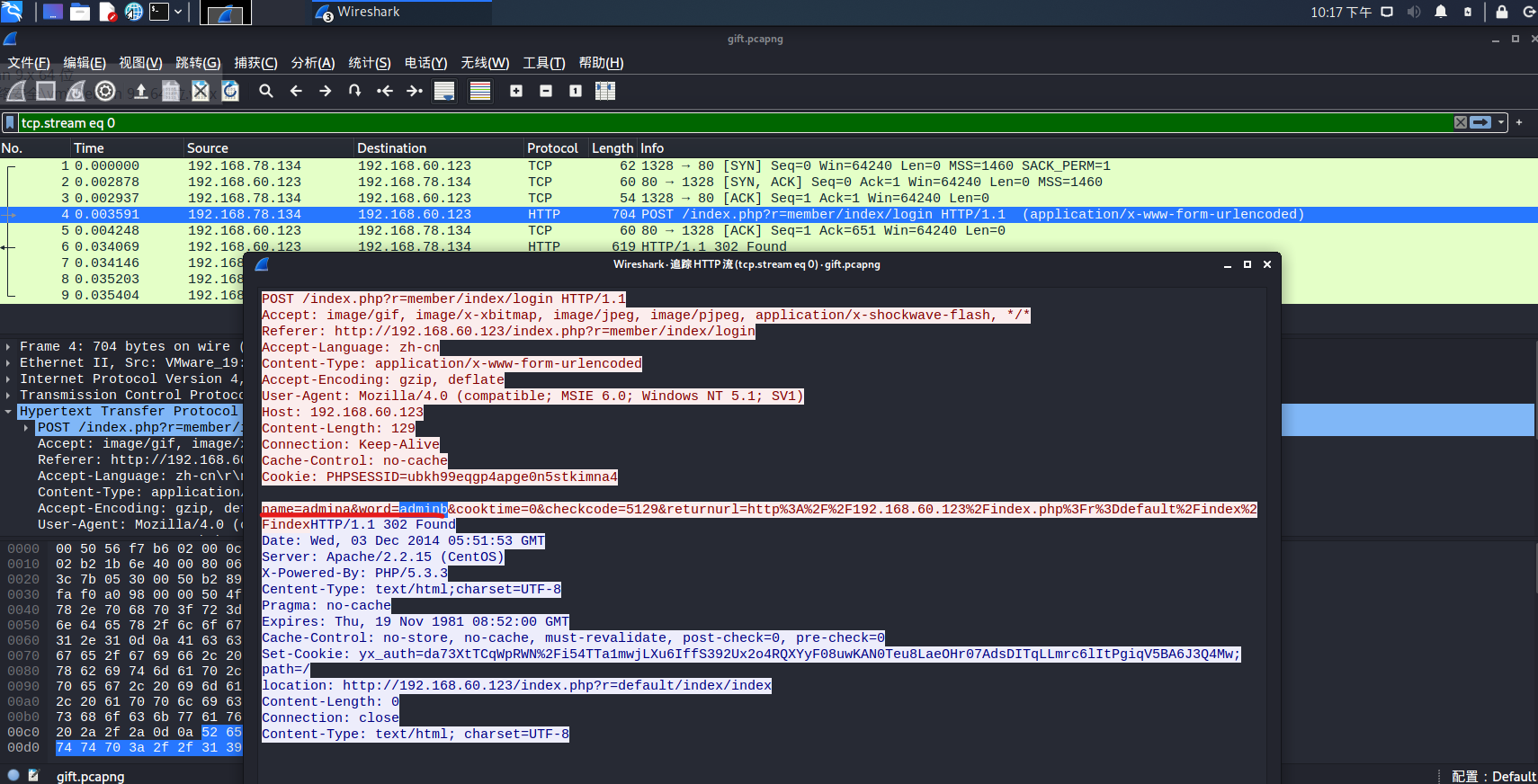
Task: Sort packet list by Destination column
Action: 439,148
